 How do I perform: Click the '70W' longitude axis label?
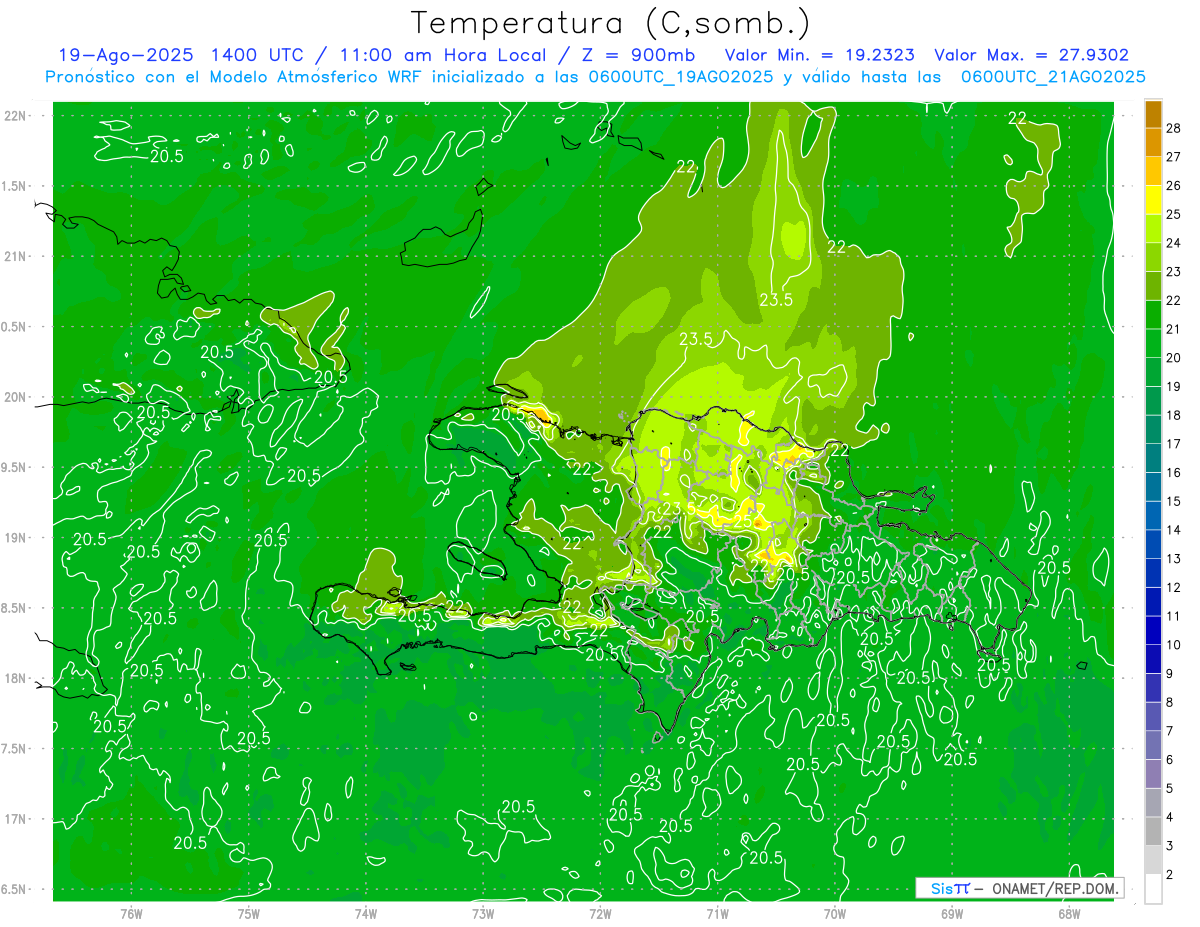(835, 913)
